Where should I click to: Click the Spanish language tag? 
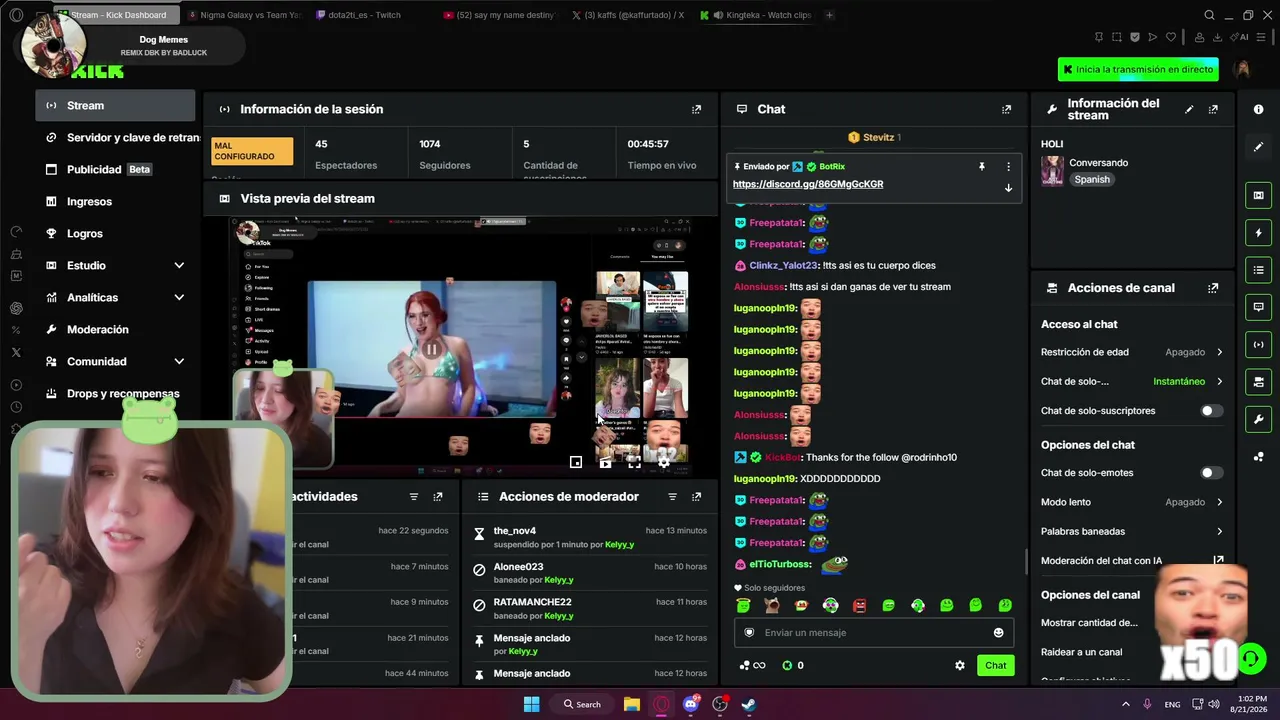coord(1092,180)
